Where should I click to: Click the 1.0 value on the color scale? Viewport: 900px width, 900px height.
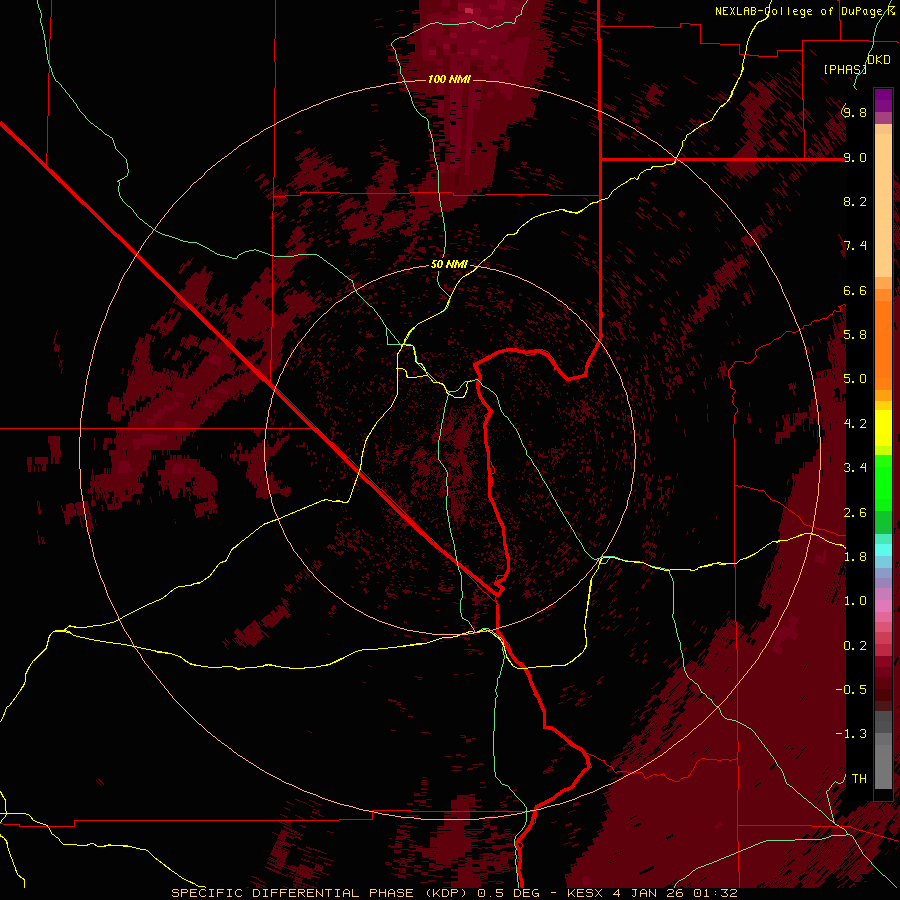tap(855, 601)
